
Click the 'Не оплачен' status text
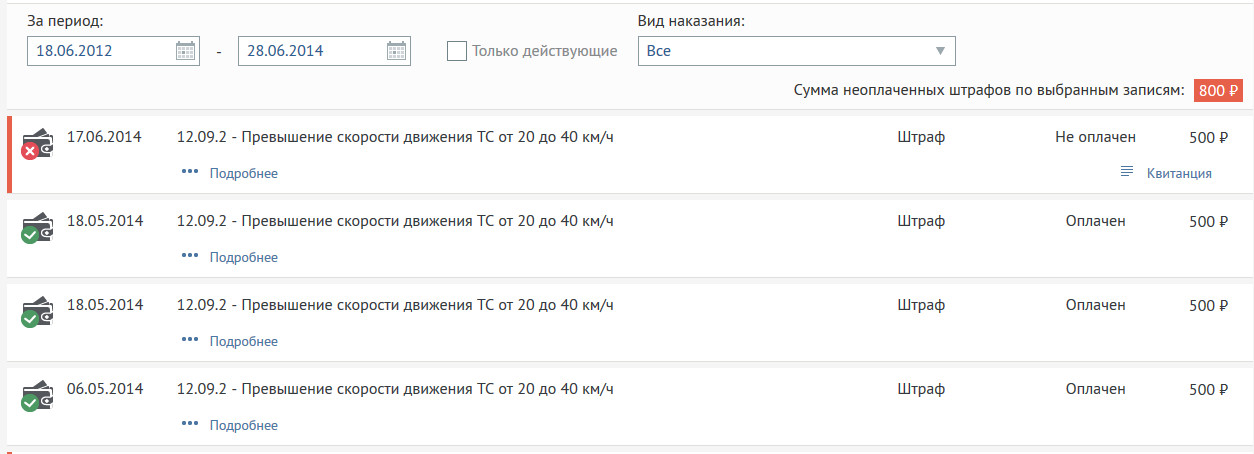point(1095,137)
